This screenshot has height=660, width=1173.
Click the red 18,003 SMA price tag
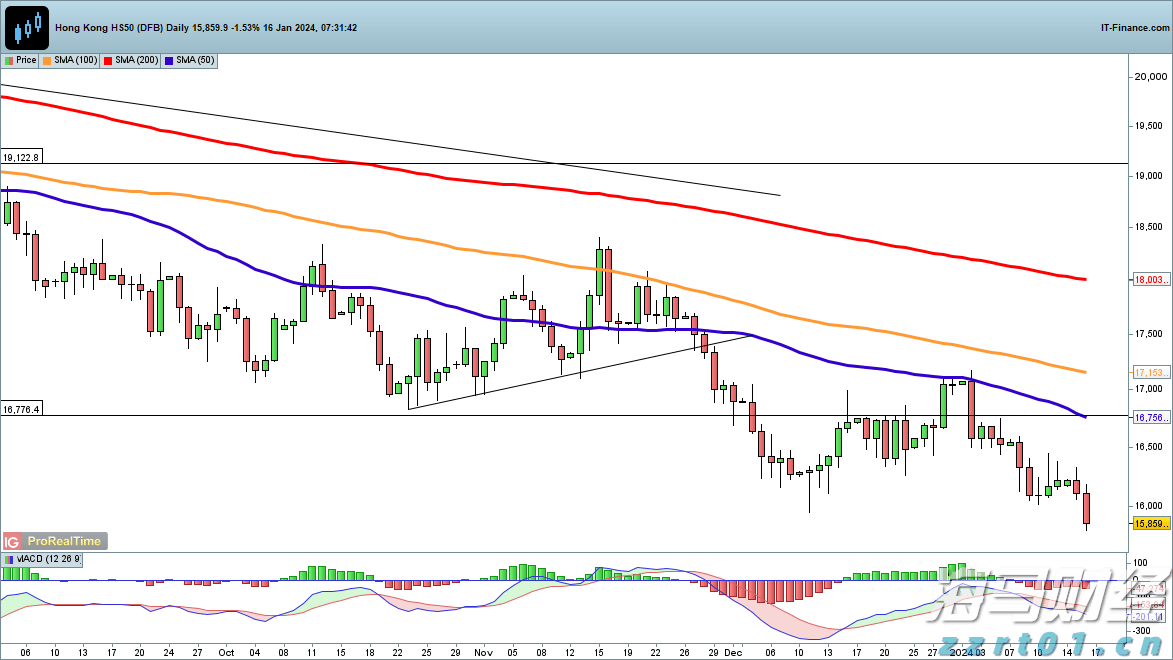click(1148, 281)
